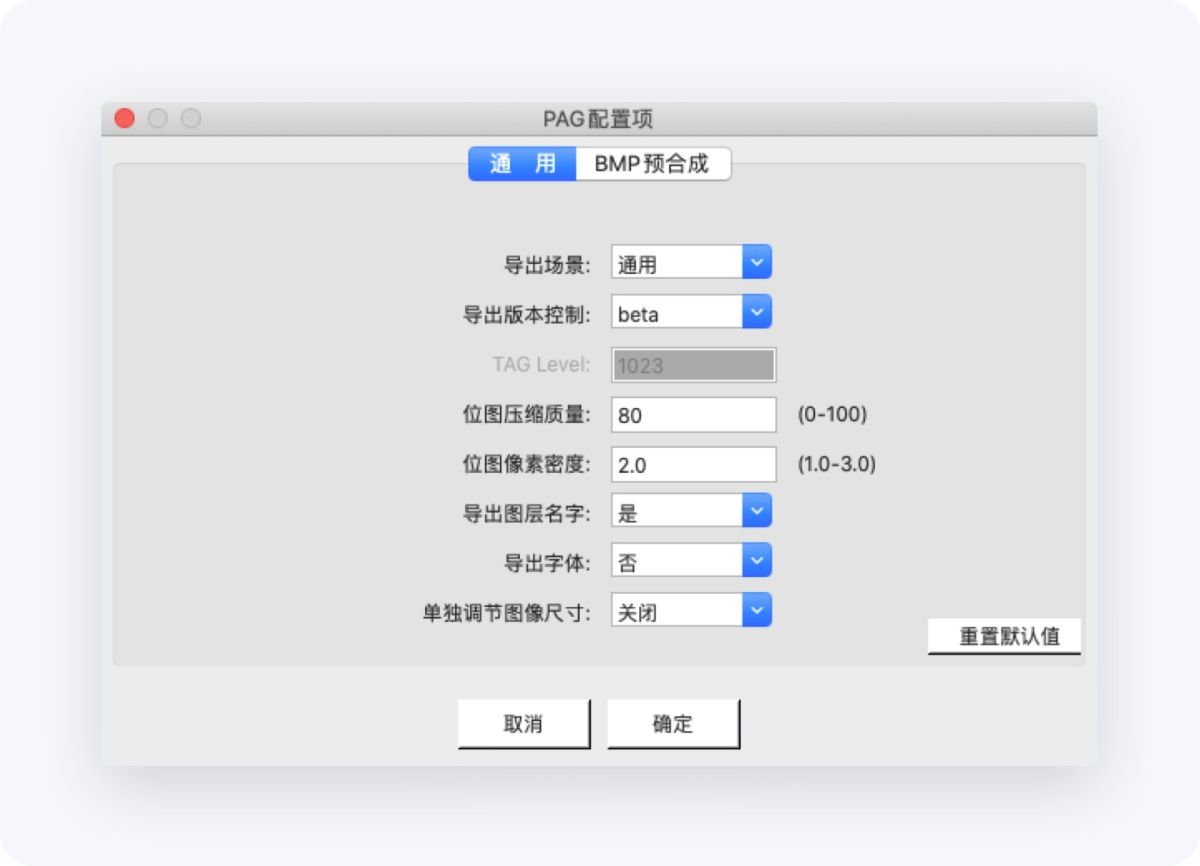
Task: Switch to the BMP预合成 tab
Action: click(x=653, y=164)
